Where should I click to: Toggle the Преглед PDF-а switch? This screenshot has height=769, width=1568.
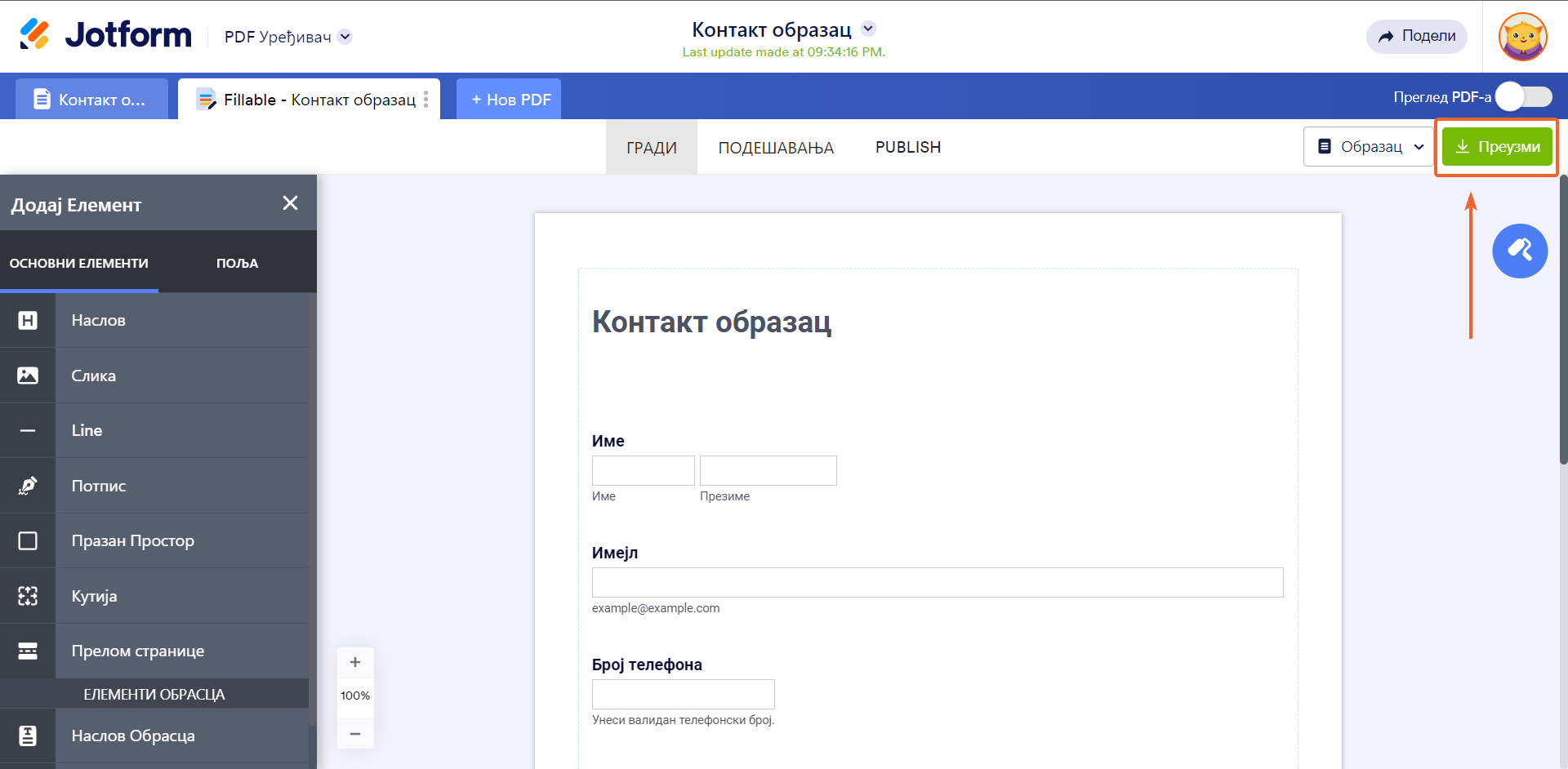click(x=1524, y=97)
